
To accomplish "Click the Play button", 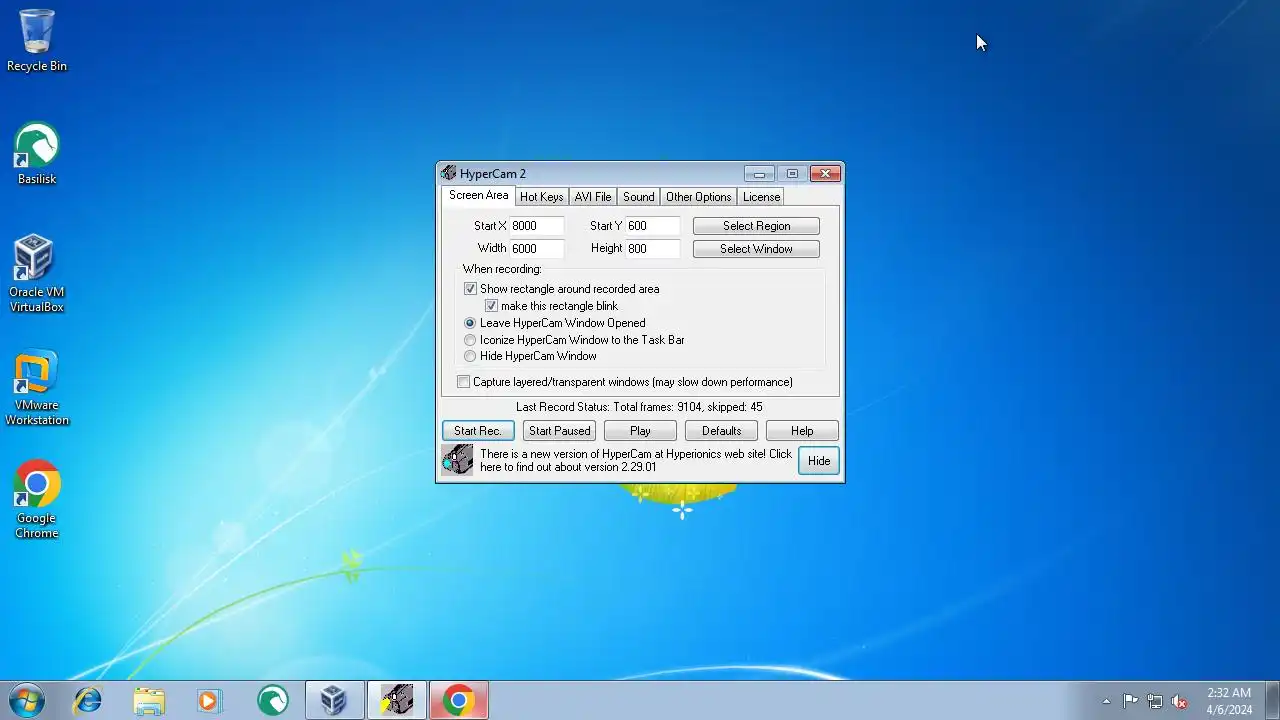I will (x=640, y=431).
